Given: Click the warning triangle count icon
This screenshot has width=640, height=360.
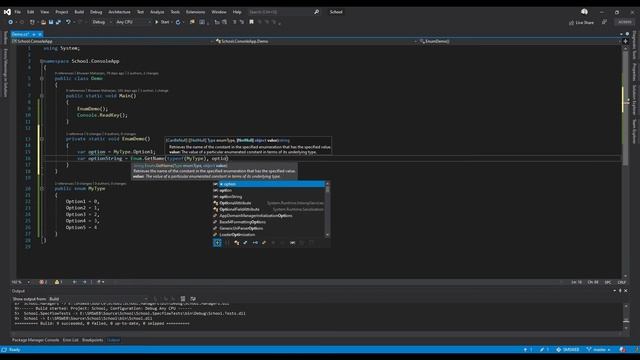Looking at the screenshot, I should pyautogui.click(x=58, y=282).
